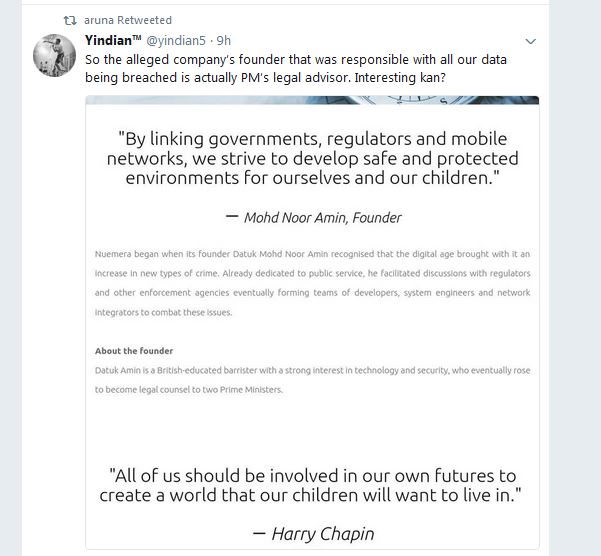
Task: Click the "By linking governments" quote
Action: point(312,158)
